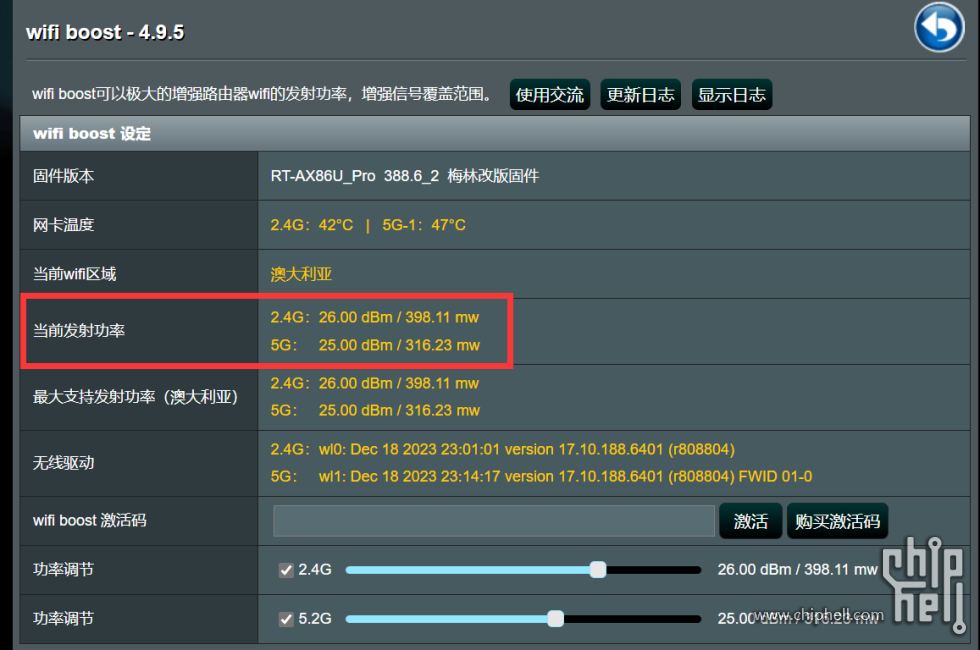Focus the wifi boost 激活码 input field
The width and height of the screenshot is (980, 650).
[x=494, y=521]
